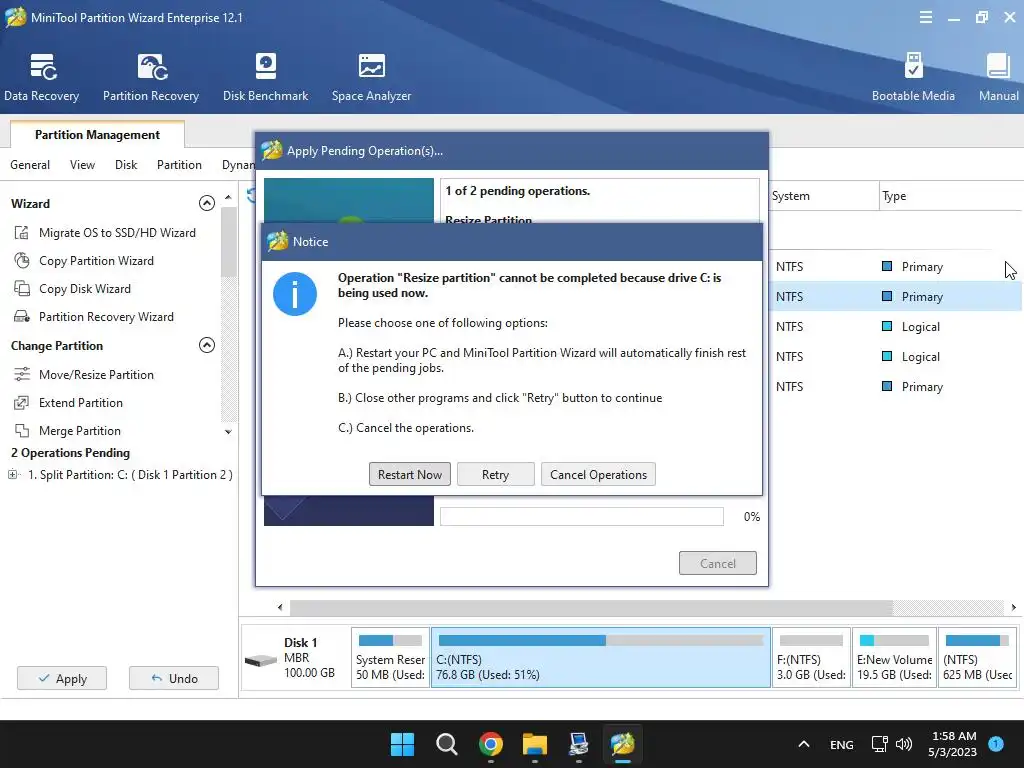The image size is (1024, 768).
Task: Open network status in system tray
Action: [880, 744]
